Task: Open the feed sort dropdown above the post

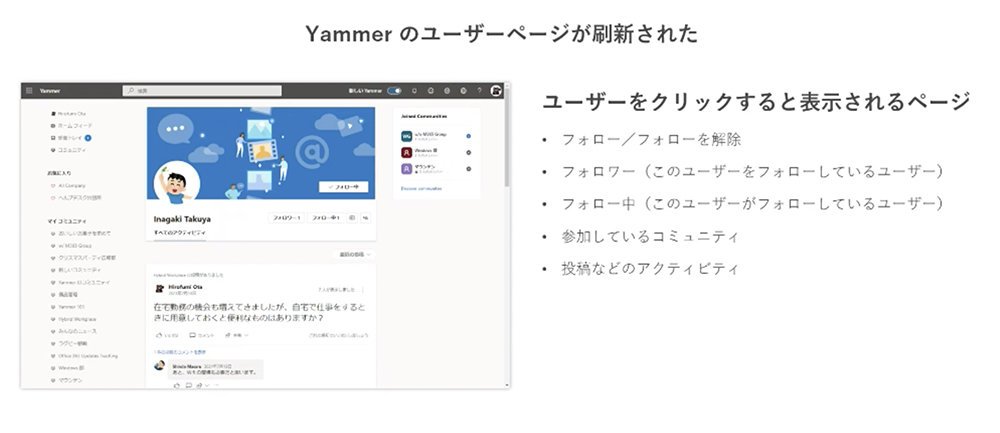Action: pyautogui.click(x=354, y=254)
